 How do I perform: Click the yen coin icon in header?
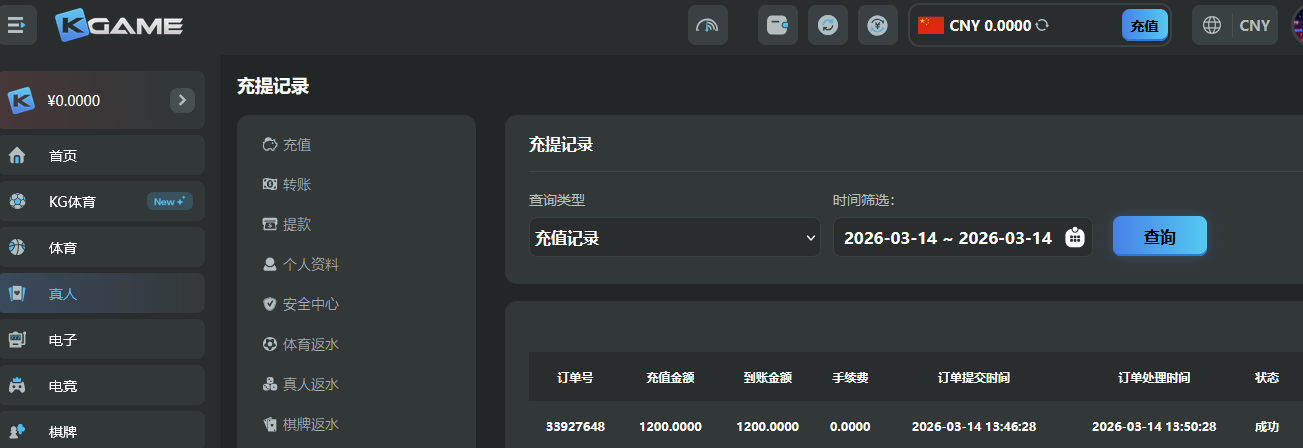point(877,26)
